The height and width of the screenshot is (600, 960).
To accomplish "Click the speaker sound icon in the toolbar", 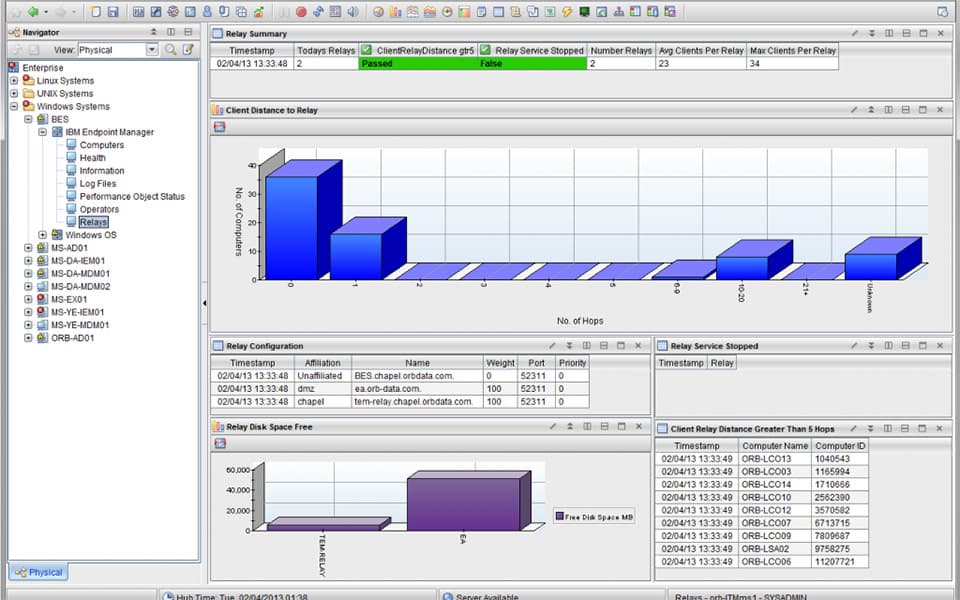I will pos(353,12).
